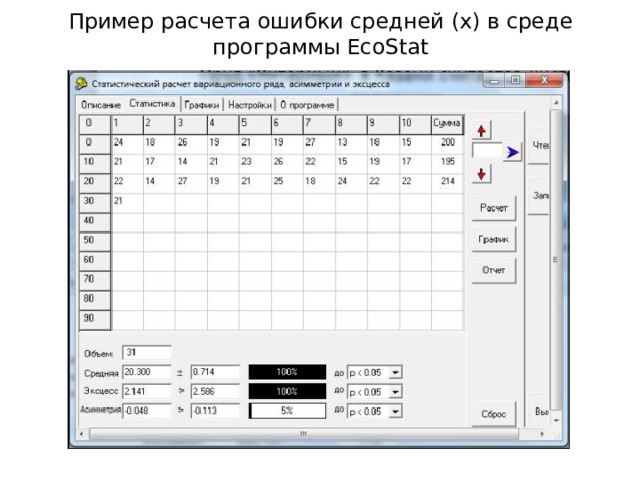Screen dimensions: 640x480
Task: Click the partially visible Чте button
Action: click(538, 146)
